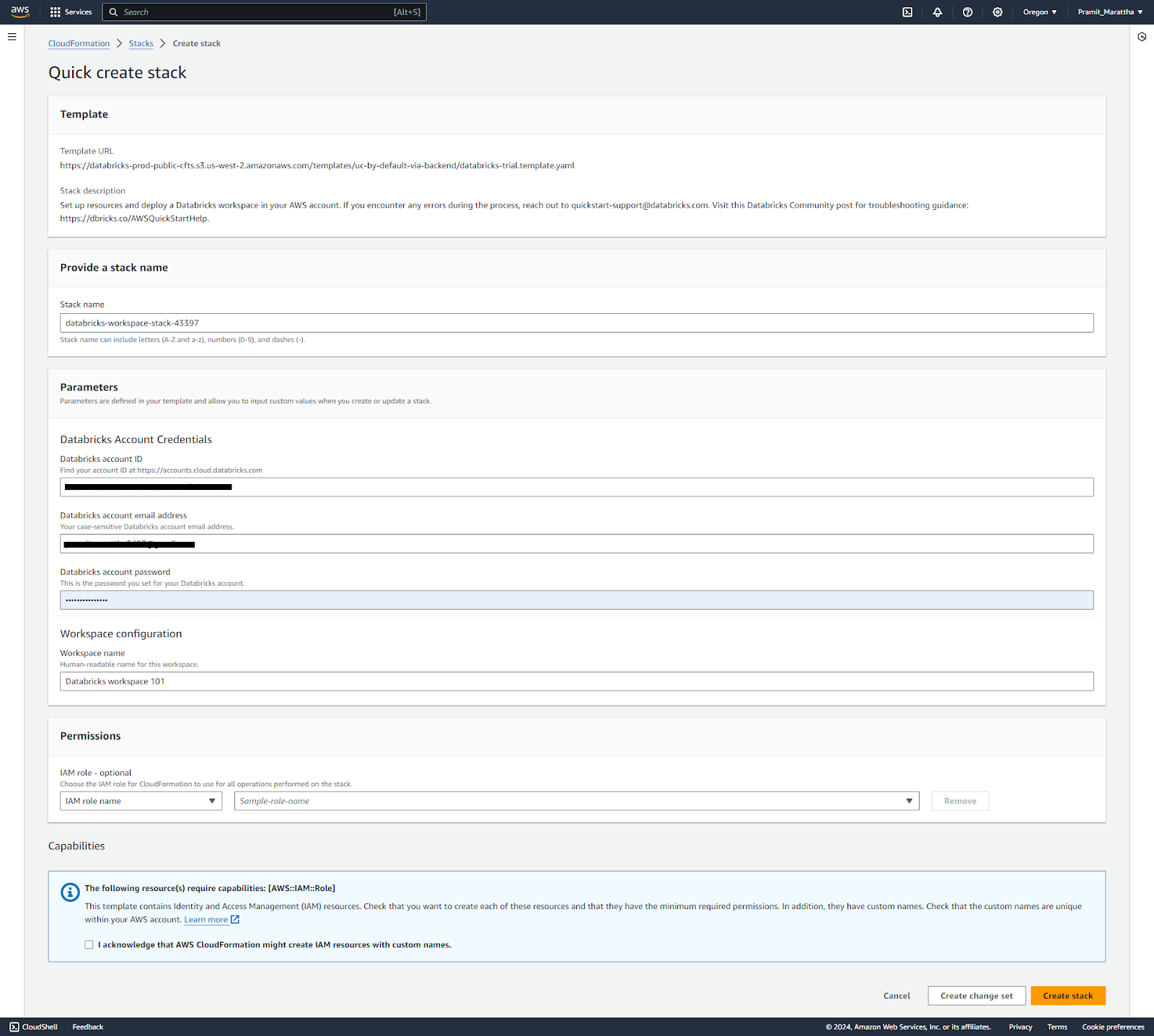The width and height of the screenshot is (1154, 1036).
Task: Click the capabilities info circle icon
Action: pyautogui.click(x=70, y=892)
